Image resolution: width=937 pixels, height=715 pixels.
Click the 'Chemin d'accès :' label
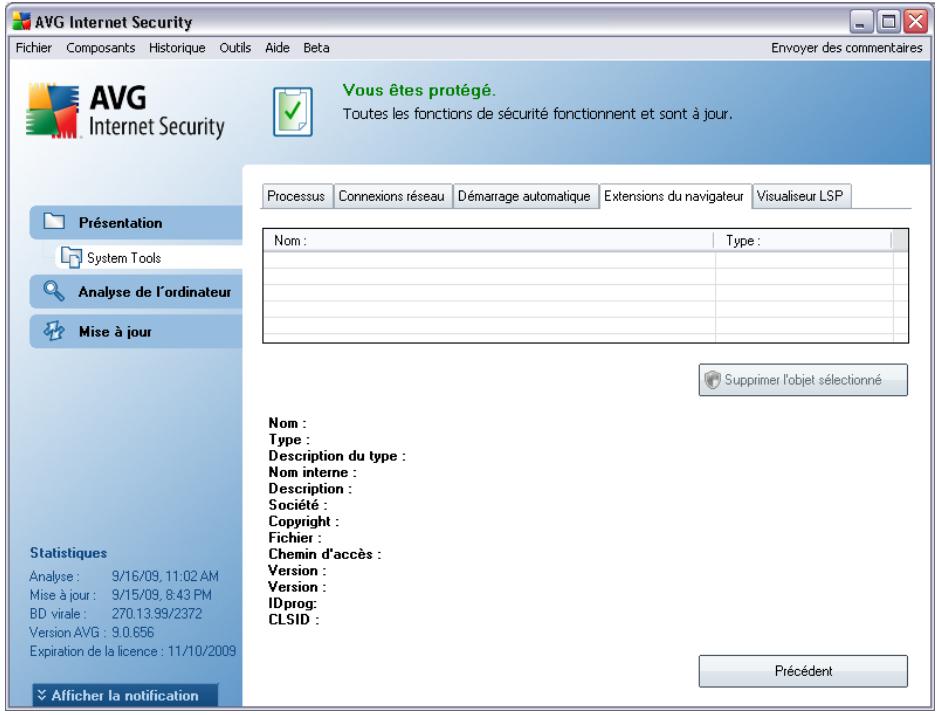pyautogui.click(x=324, y=554)
